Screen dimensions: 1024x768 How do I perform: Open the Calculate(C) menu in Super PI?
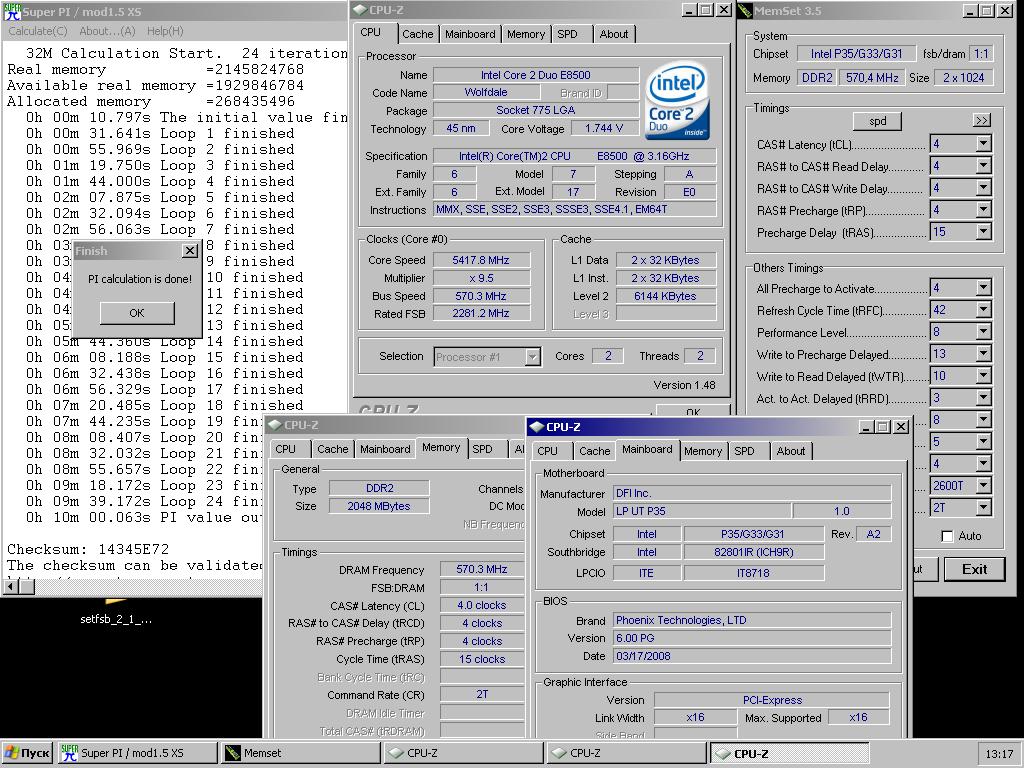(38, 31)
